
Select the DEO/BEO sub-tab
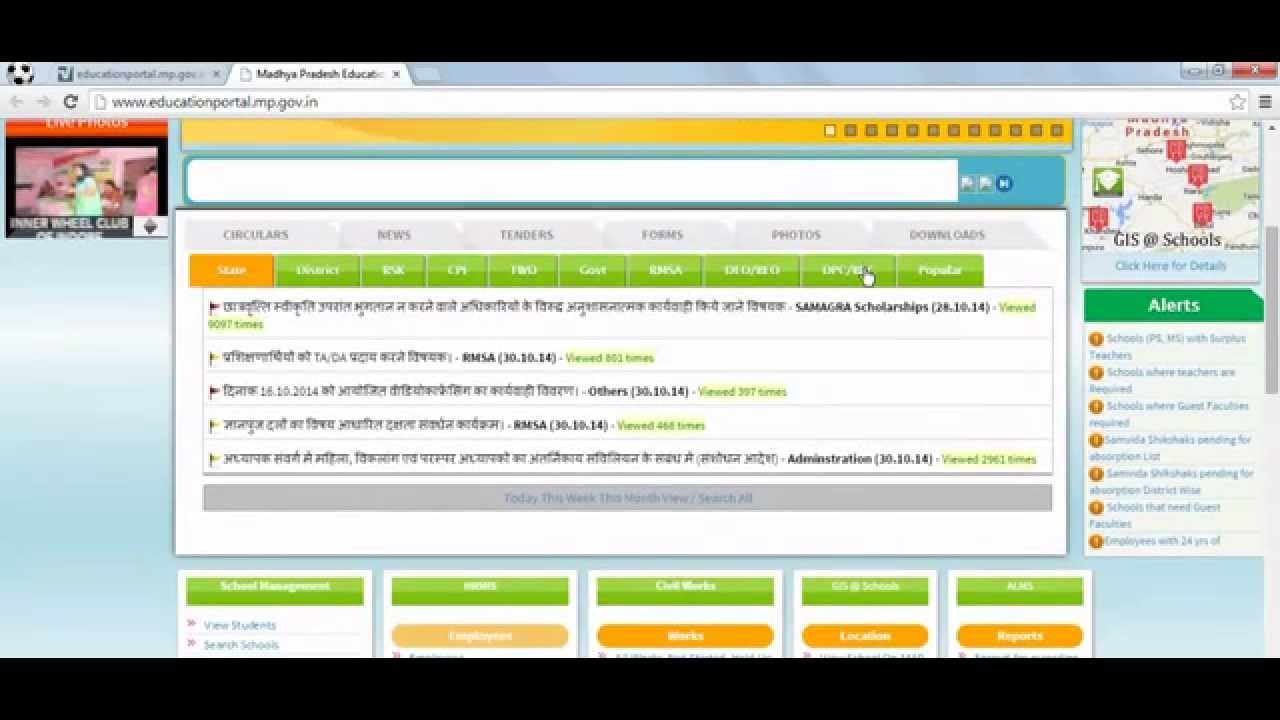tap(752, 270)
